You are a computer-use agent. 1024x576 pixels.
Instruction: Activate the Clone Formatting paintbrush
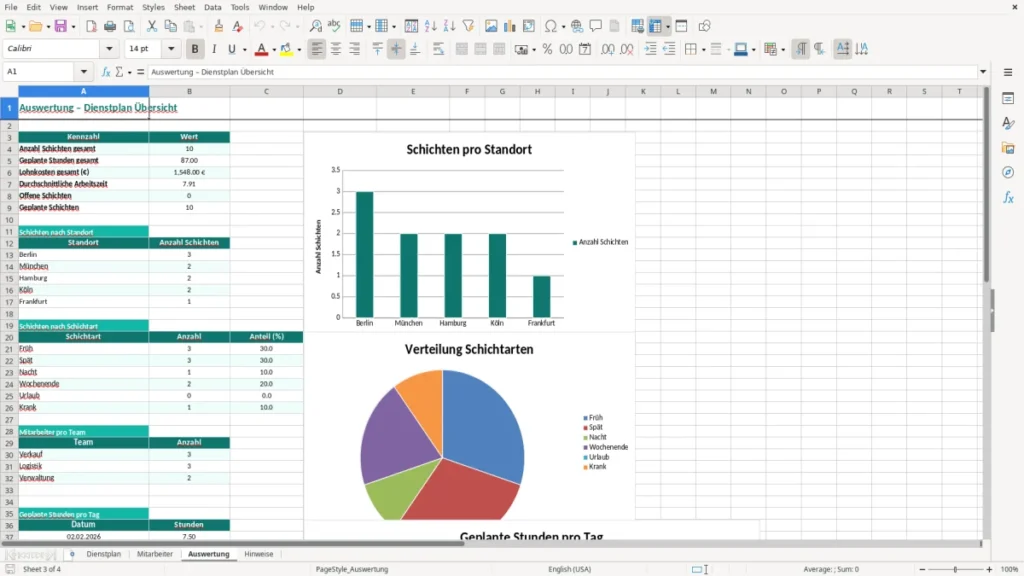219,26
